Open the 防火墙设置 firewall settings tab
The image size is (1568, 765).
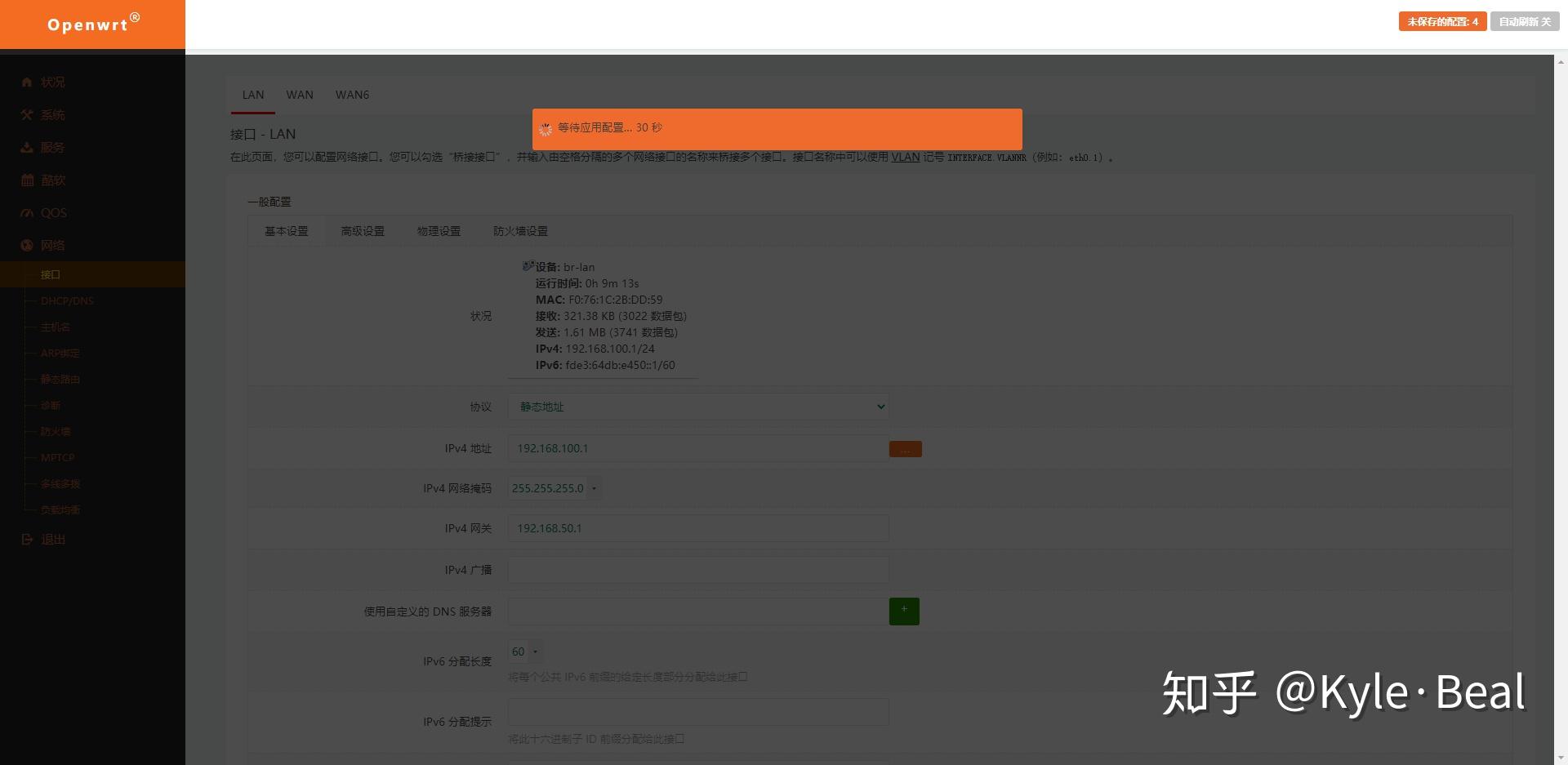520,231
